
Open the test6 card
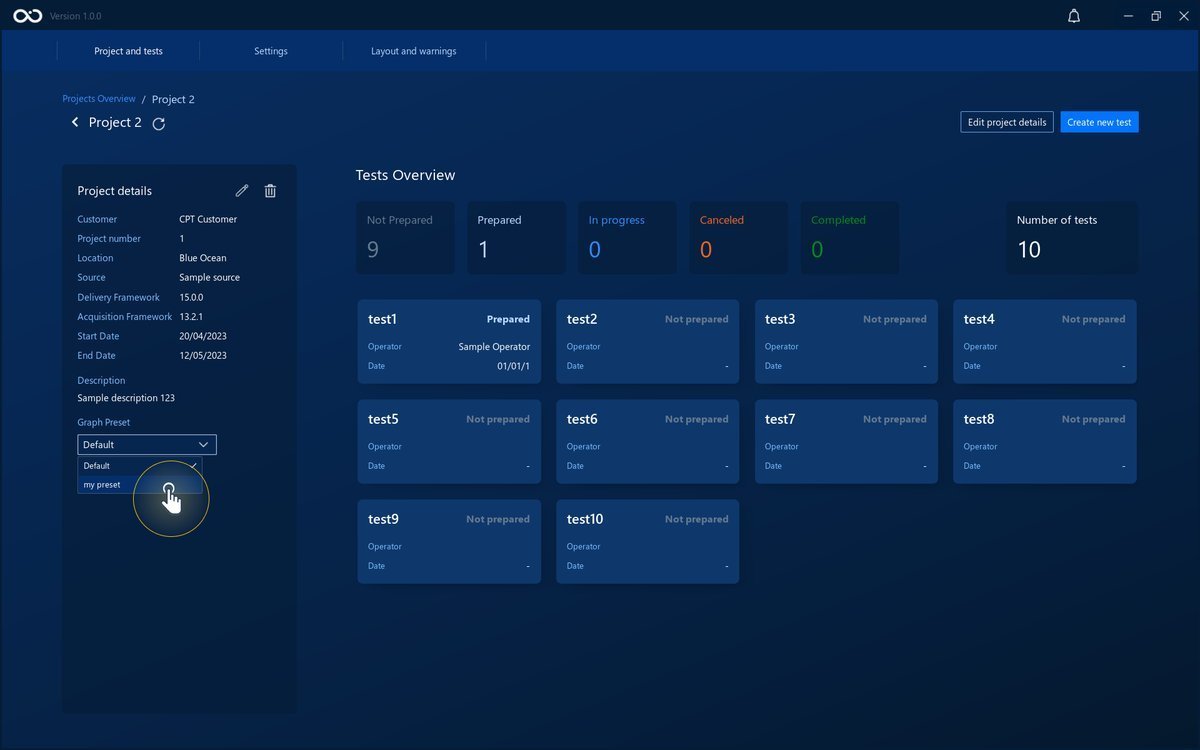[x=648, y=441]
